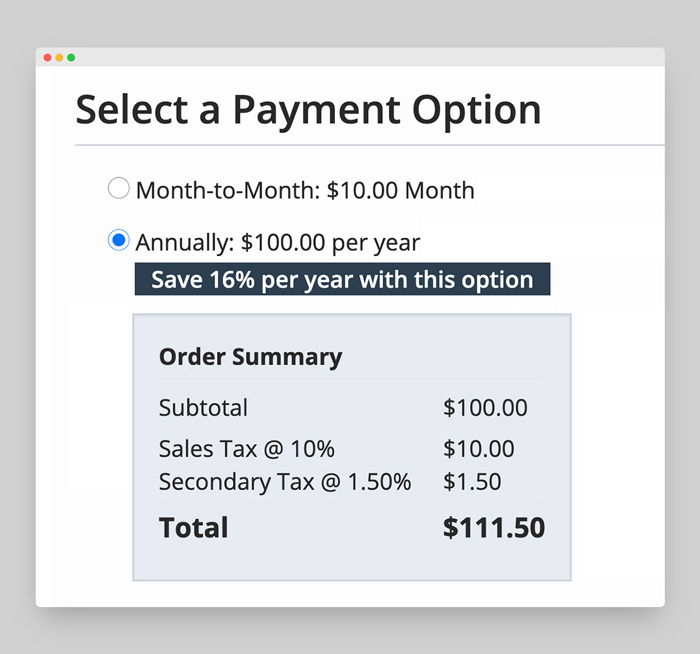Viewport: 700px width, 654px height.
Task: Click the $111.50 total amount
Action: pos(494,528)
